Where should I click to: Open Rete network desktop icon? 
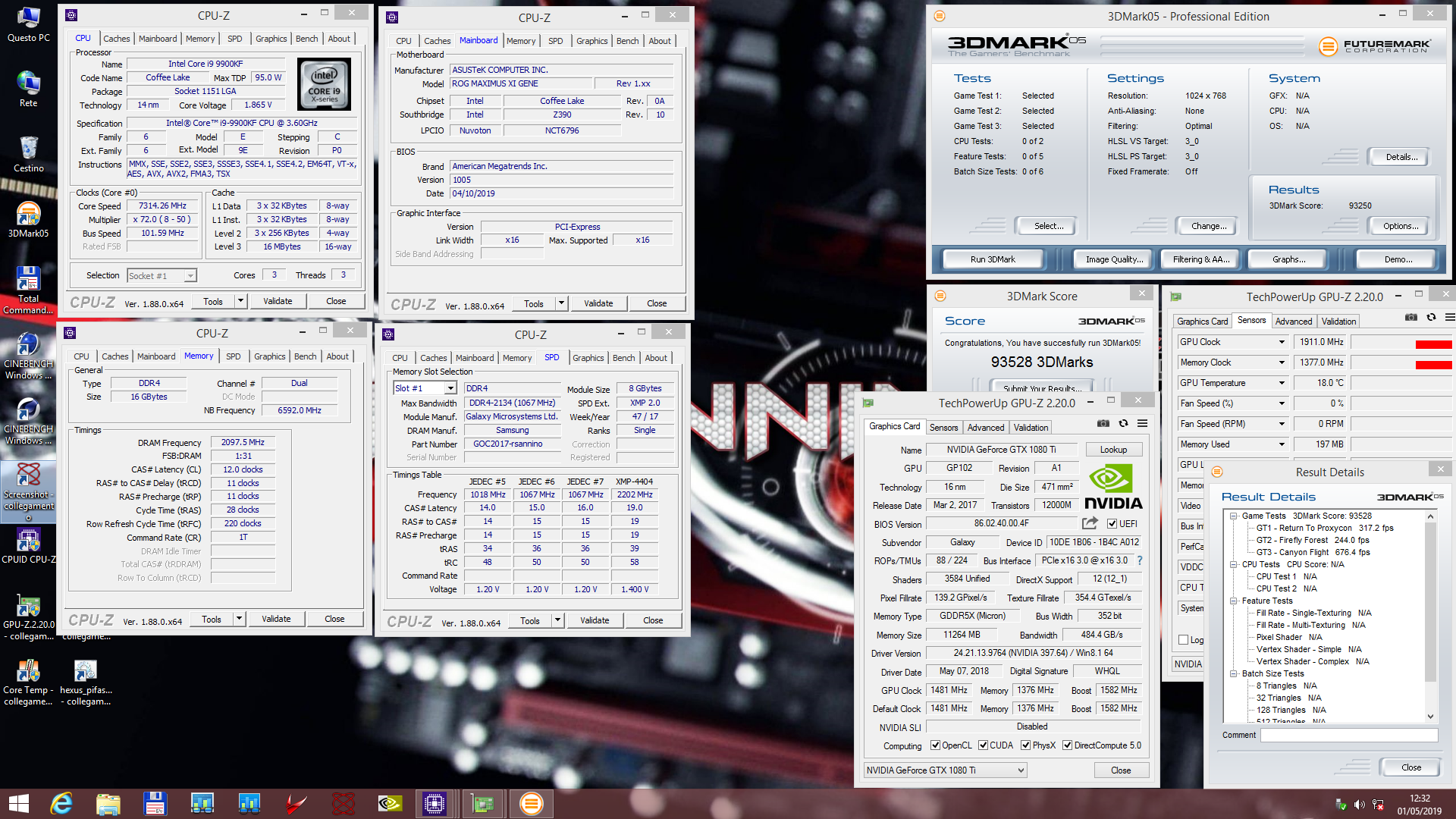click(29, 89)
